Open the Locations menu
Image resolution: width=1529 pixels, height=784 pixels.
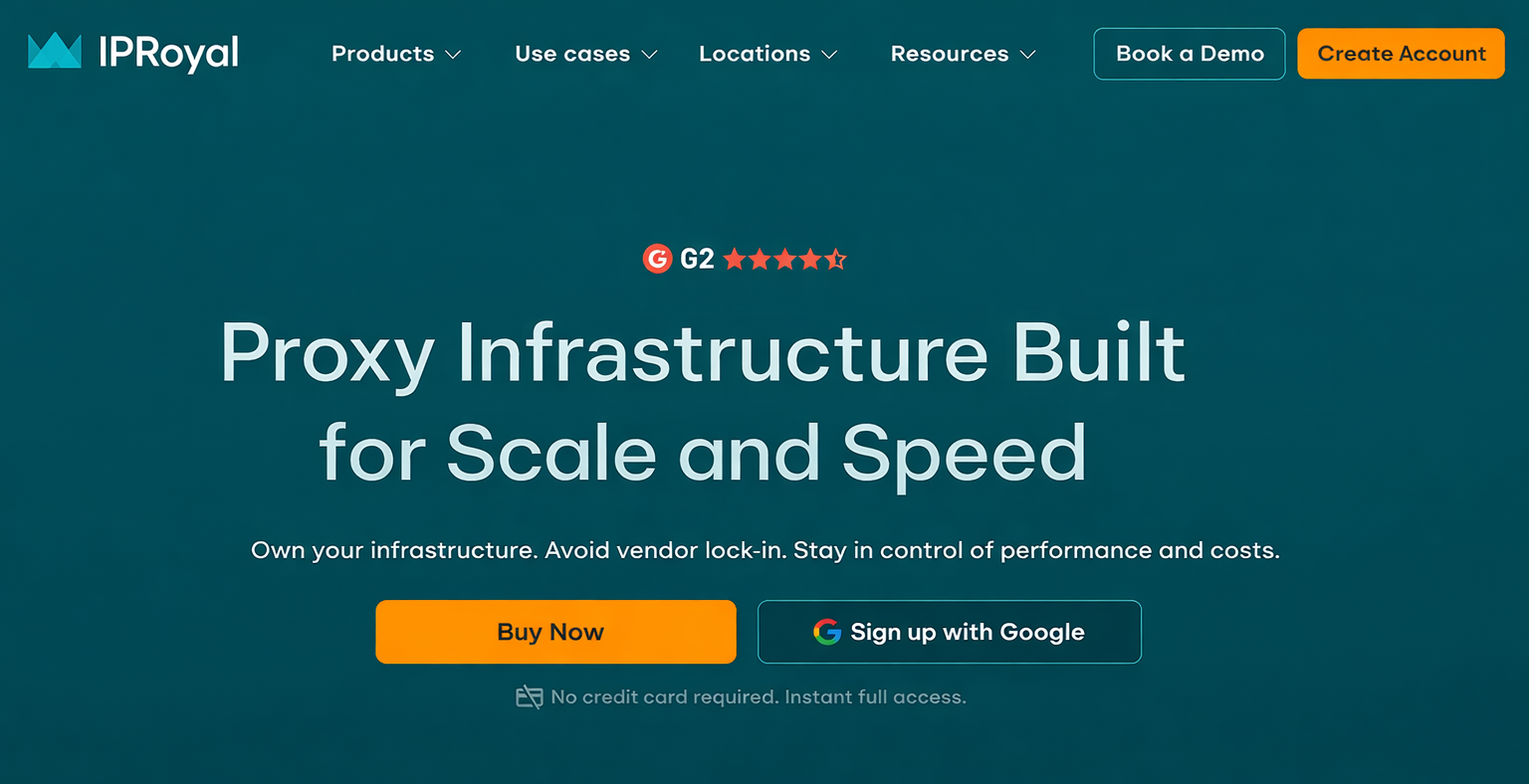pyautogui.click(x=755, y=54)
